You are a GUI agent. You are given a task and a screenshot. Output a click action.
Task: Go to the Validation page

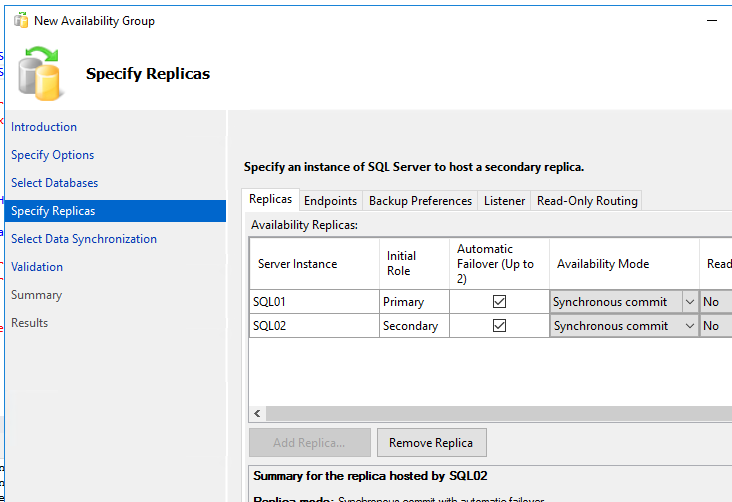tap(37, 267)
